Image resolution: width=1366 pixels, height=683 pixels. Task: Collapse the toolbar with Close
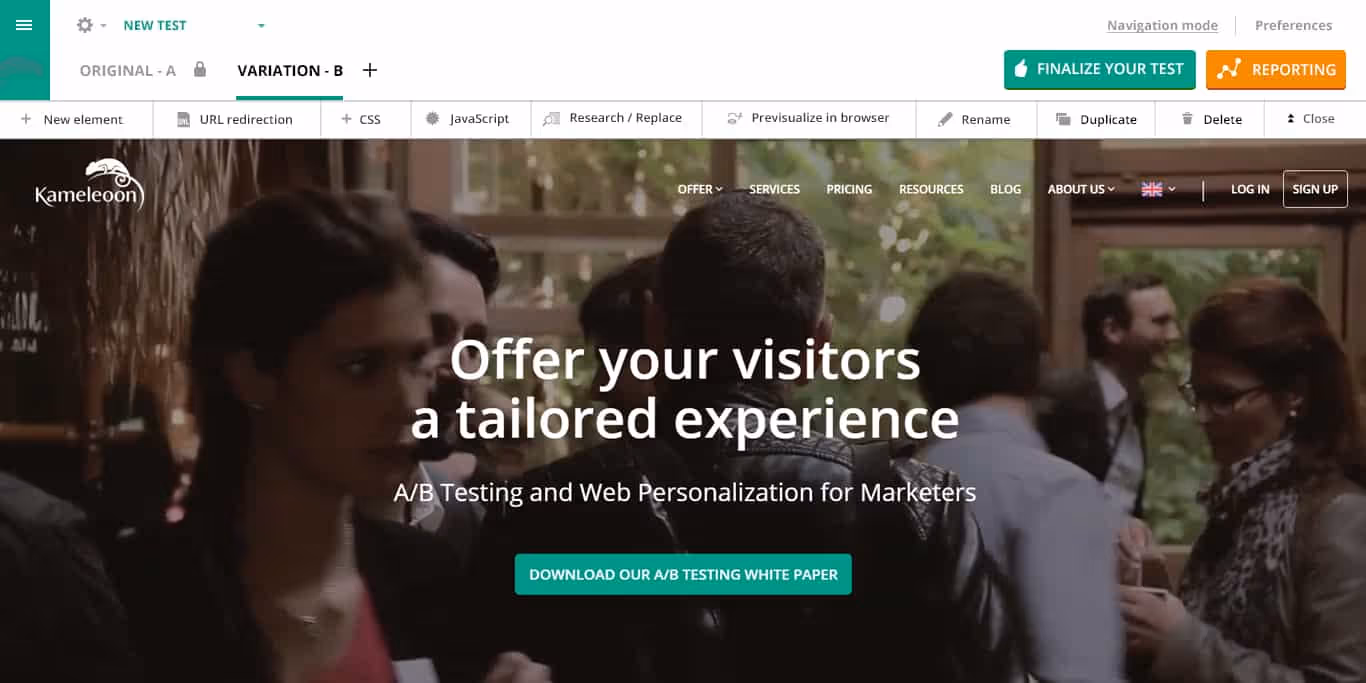point(1310,119)
